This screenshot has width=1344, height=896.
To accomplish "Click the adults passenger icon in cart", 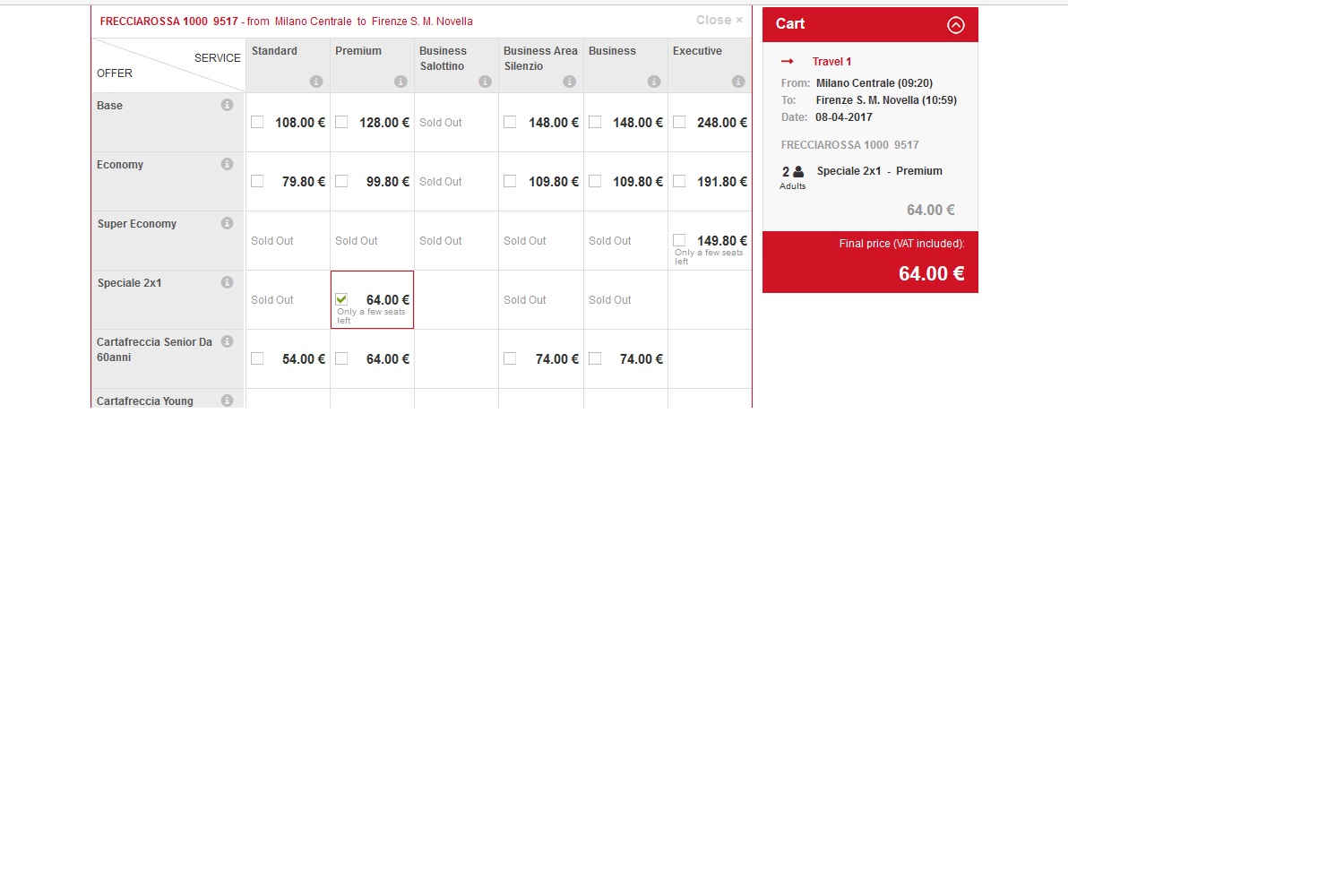I will click(797, 171).
